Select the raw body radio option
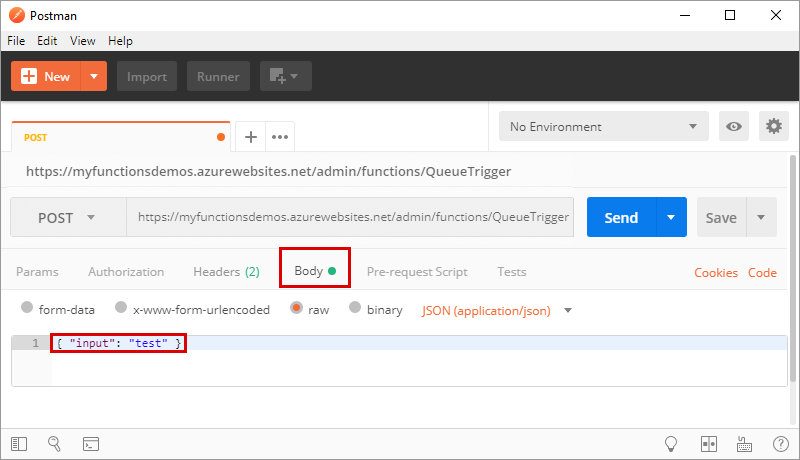Image resolution: width=800 pixels, height=460 pixels. point(296,308)
